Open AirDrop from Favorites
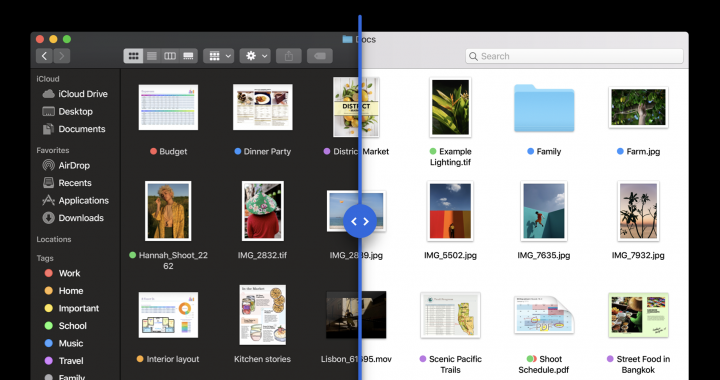This screenshot has height=380, width=720. click(66, 165)
